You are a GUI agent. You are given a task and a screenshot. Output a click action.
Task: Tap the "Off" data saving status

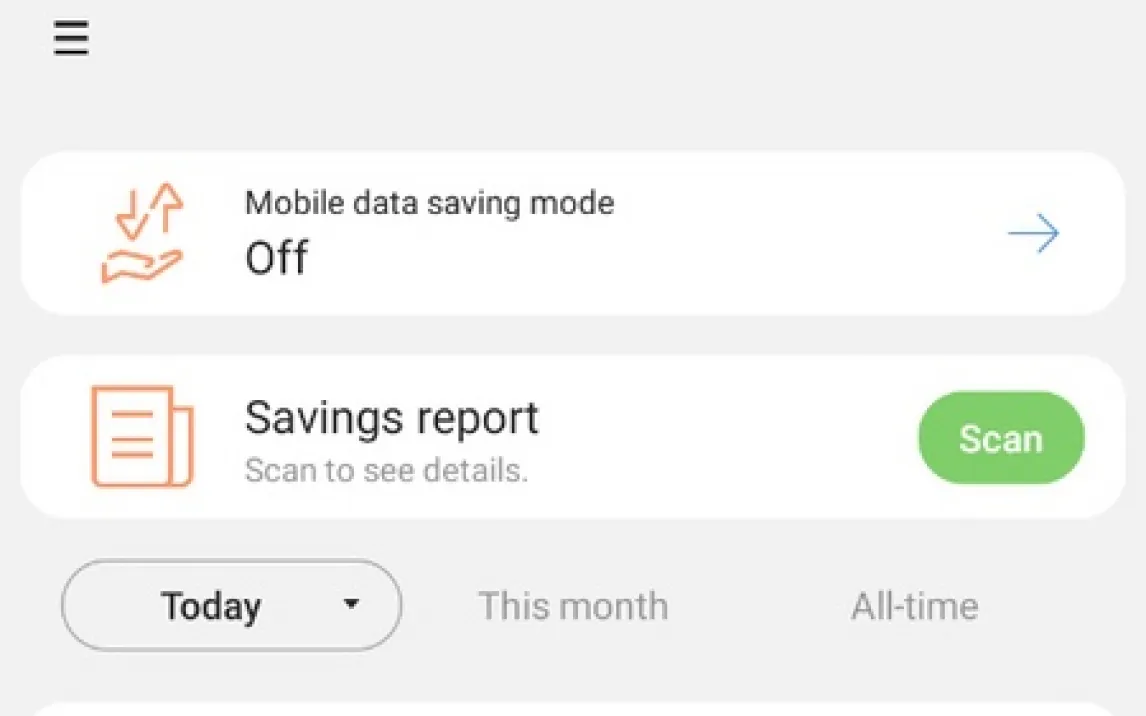pyautogui.click(x=277, y=258)
